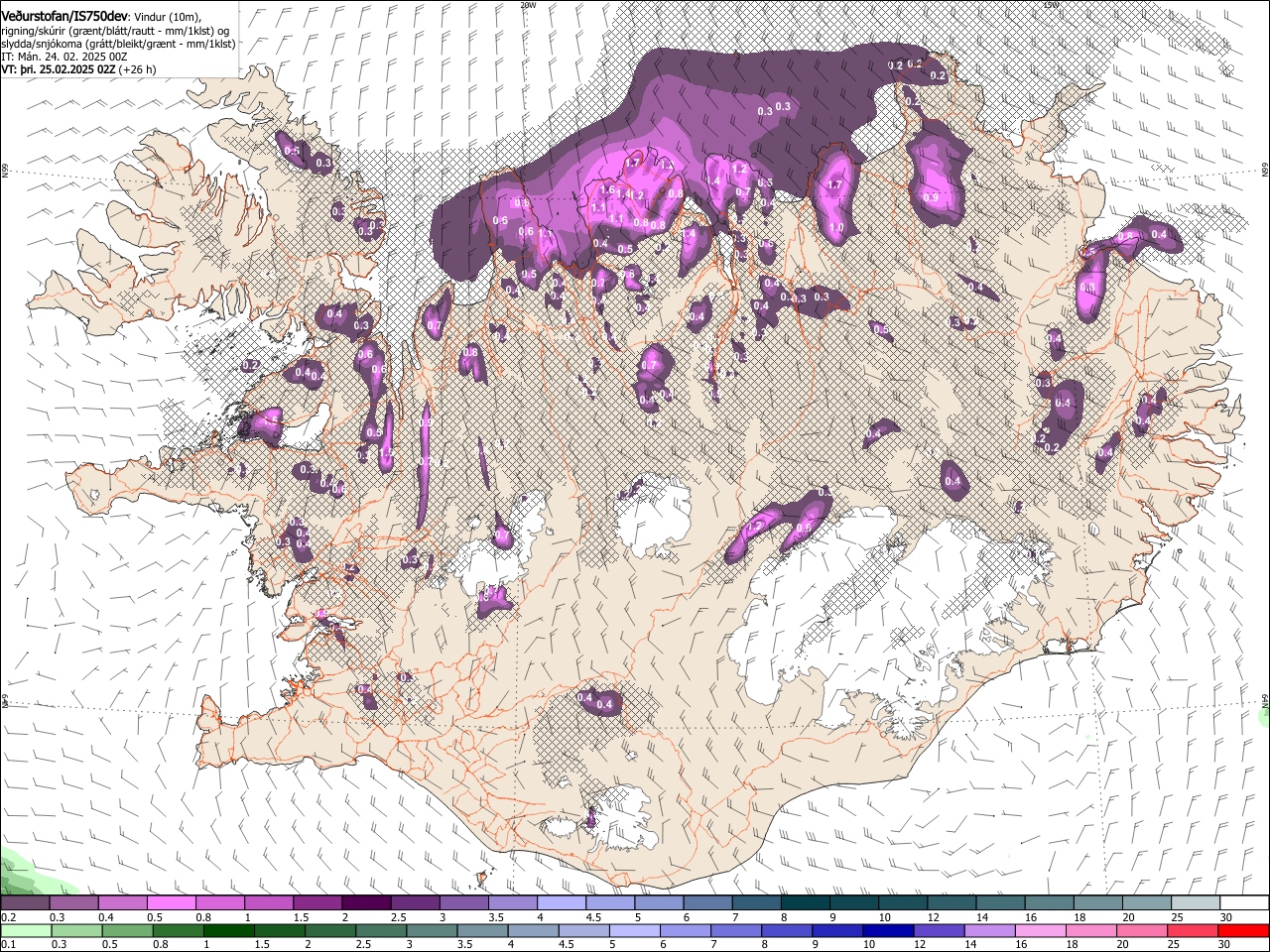Click the '2.5' label in the snow legend row
Screen dimensions: 1270x952
click(x=398, y=917)
